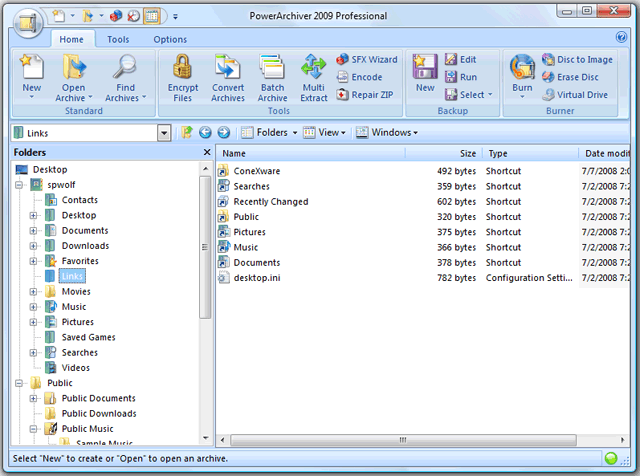Image resolution: width=640 pixels, height=476 pixels.
Task: Switch to the Tools ribbon tab
Action: [x=118, y=40]
